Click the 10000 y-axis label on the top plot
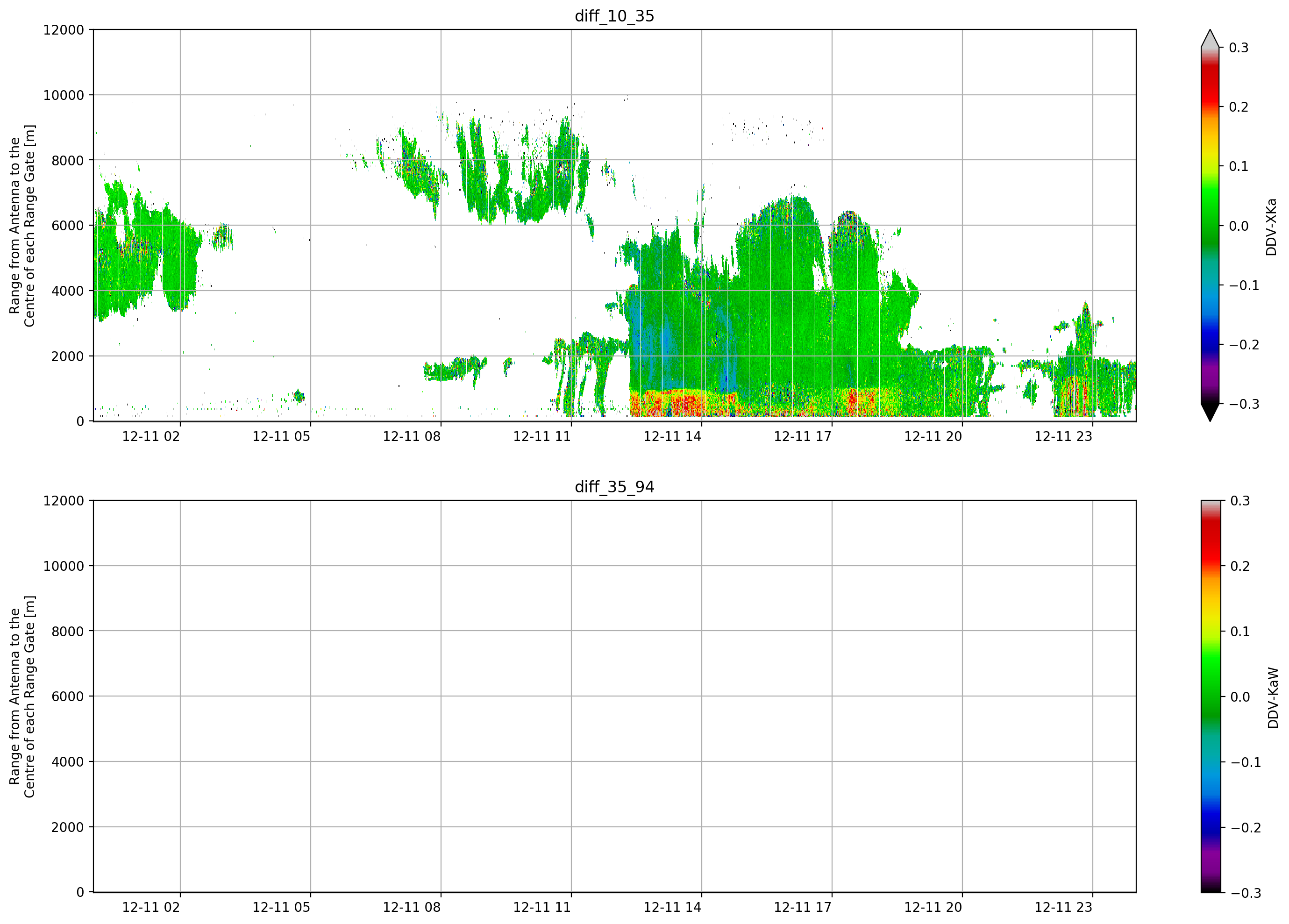 click(x=64, y=95)
